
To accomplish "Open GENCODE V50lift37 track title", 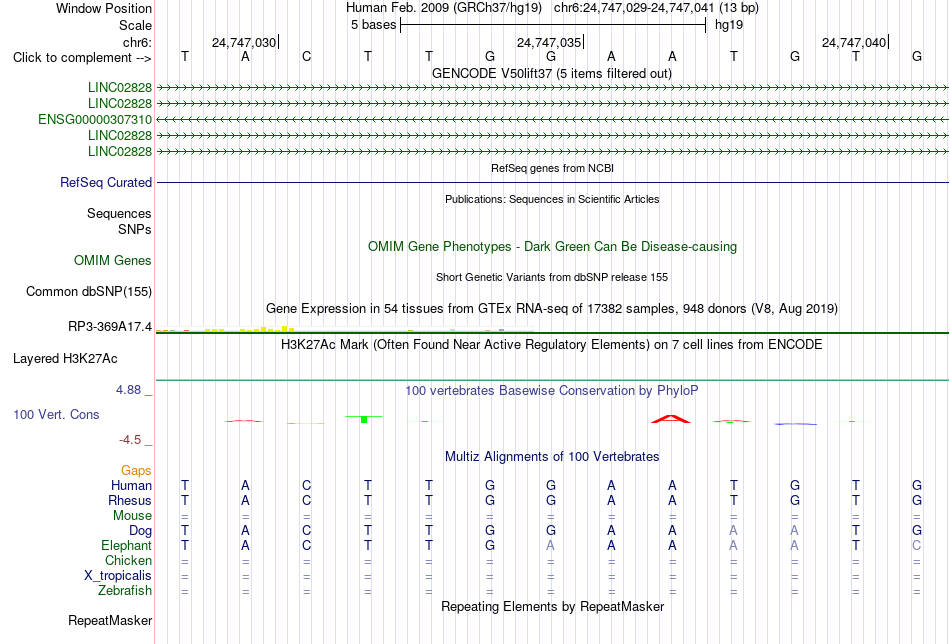I will point(551,73).
